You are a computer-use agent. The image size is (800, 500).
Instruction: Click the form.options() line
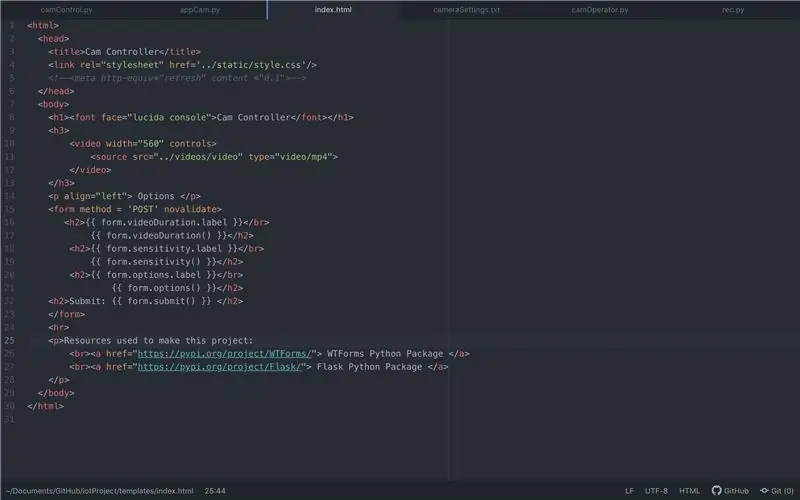pyautogui.click(x=177, y=288)
